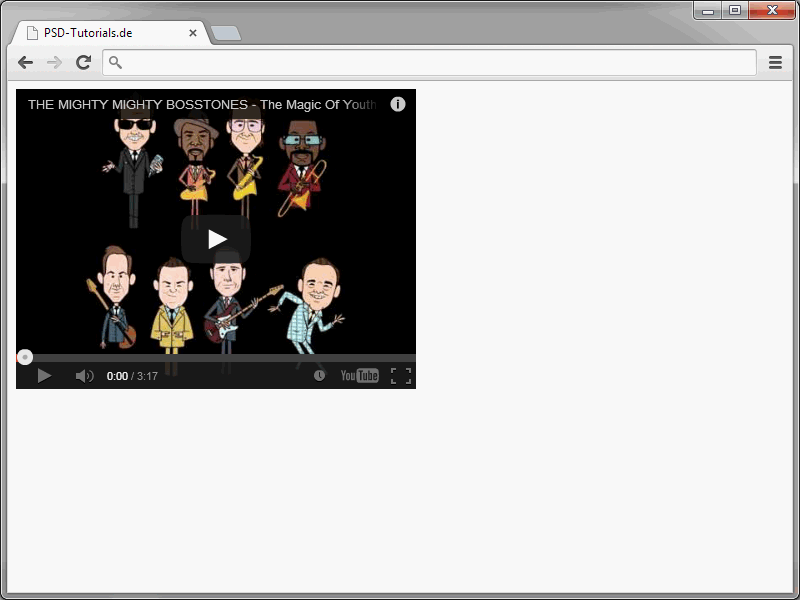Maximize the browser window
This screenshot has width=800, height=600.
click(x=735, y=10)
